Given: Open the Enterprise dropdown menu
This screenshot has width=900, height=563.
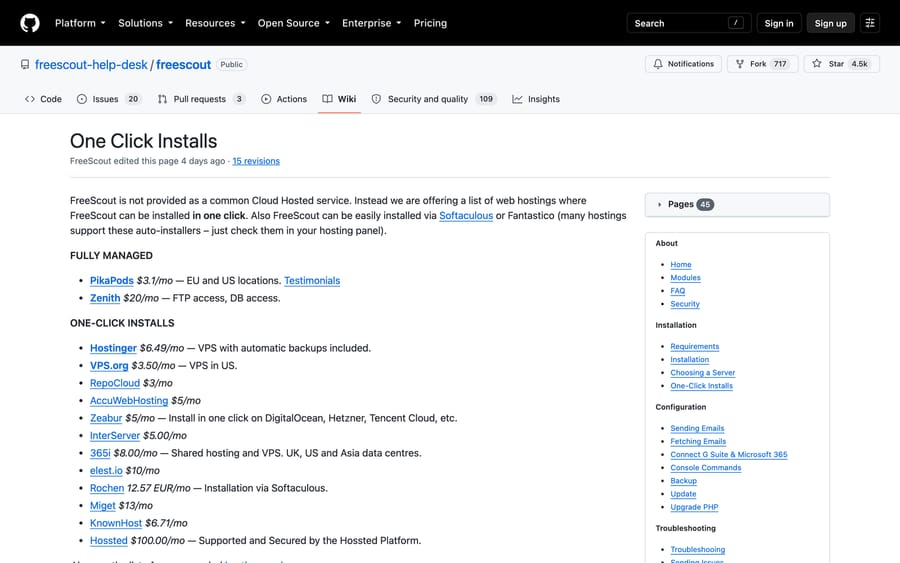Looking at the screenshot, I should pyautogui.click(x=371, y=23).
